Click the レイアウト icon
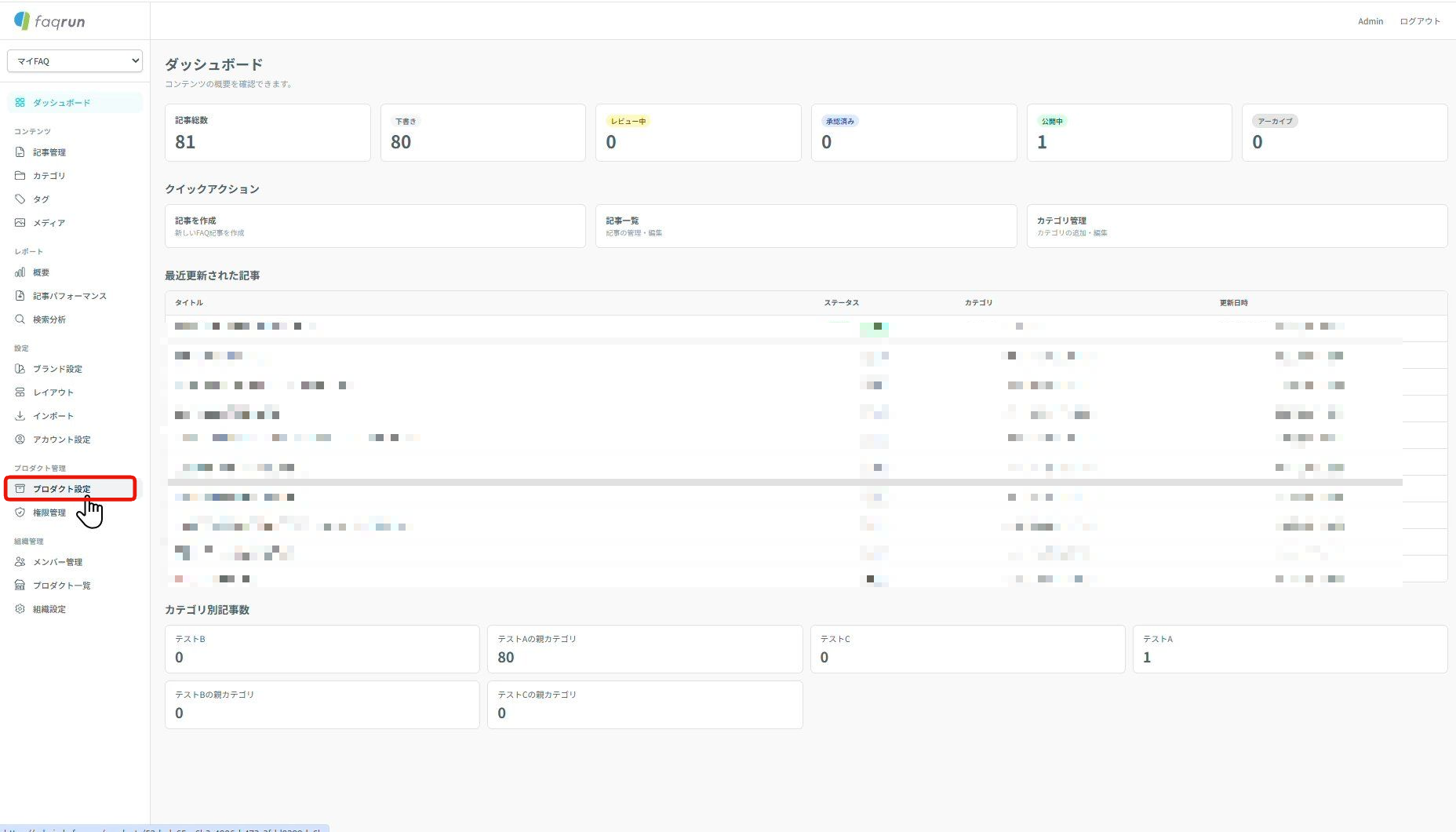The width and height of the screenshot is (1456, 832). coord(20,392)
